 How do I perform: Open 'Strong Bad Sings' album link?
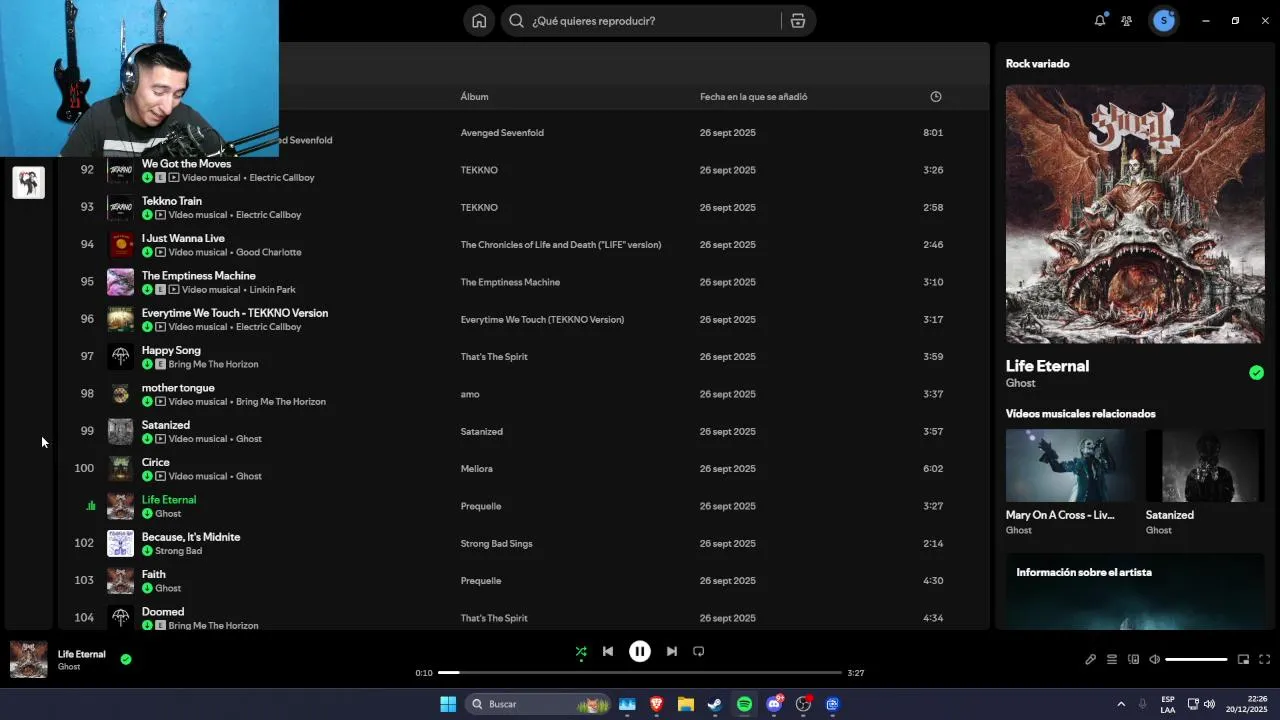496,544
